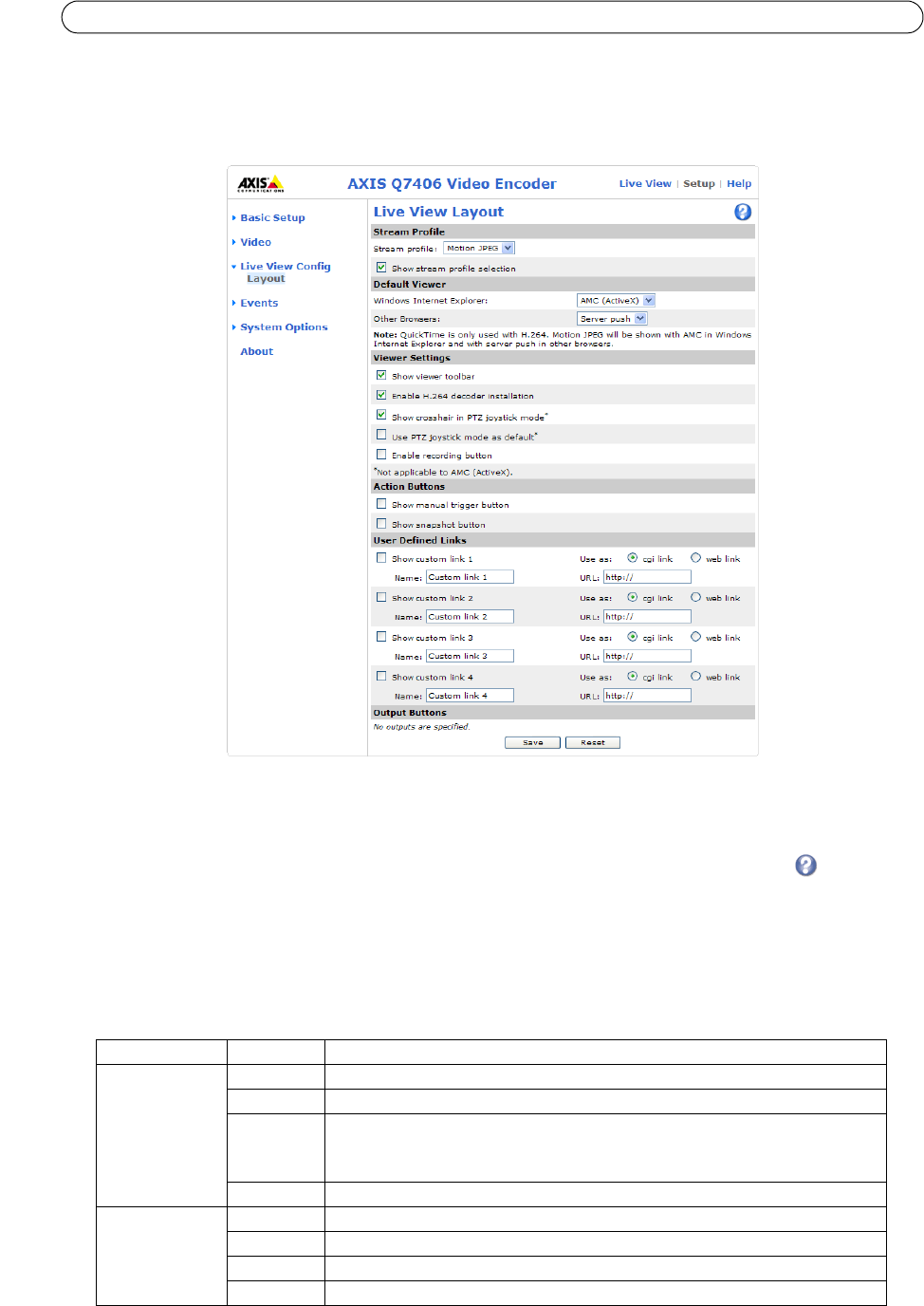Image resolution: width=924 pixels, height=1306 pixels.
Task: Check Show manual trigger button
Action: coord(381,504)
